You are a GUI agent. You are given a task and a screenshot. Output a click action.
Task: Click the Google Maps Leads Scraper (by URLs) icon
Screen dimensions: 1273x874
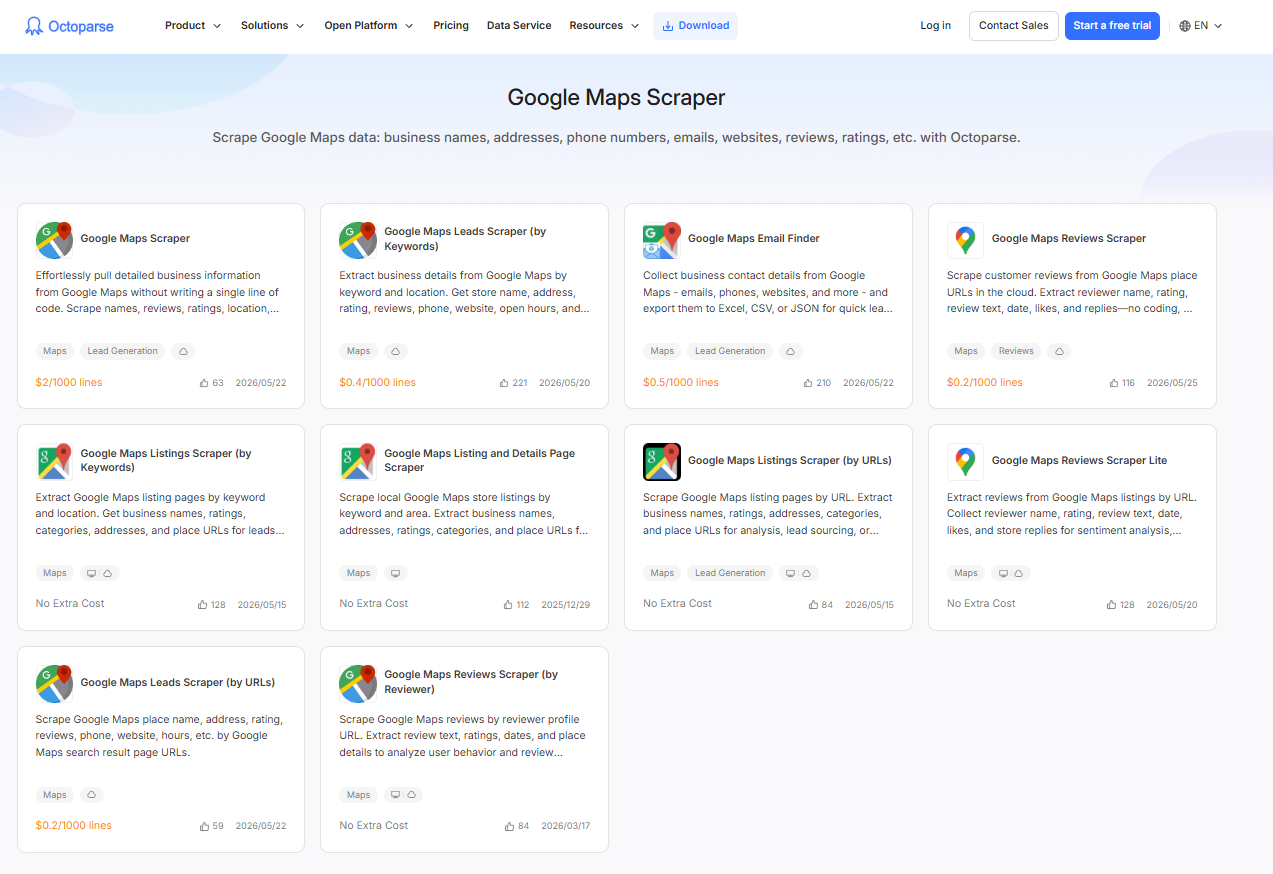(54, 684)
